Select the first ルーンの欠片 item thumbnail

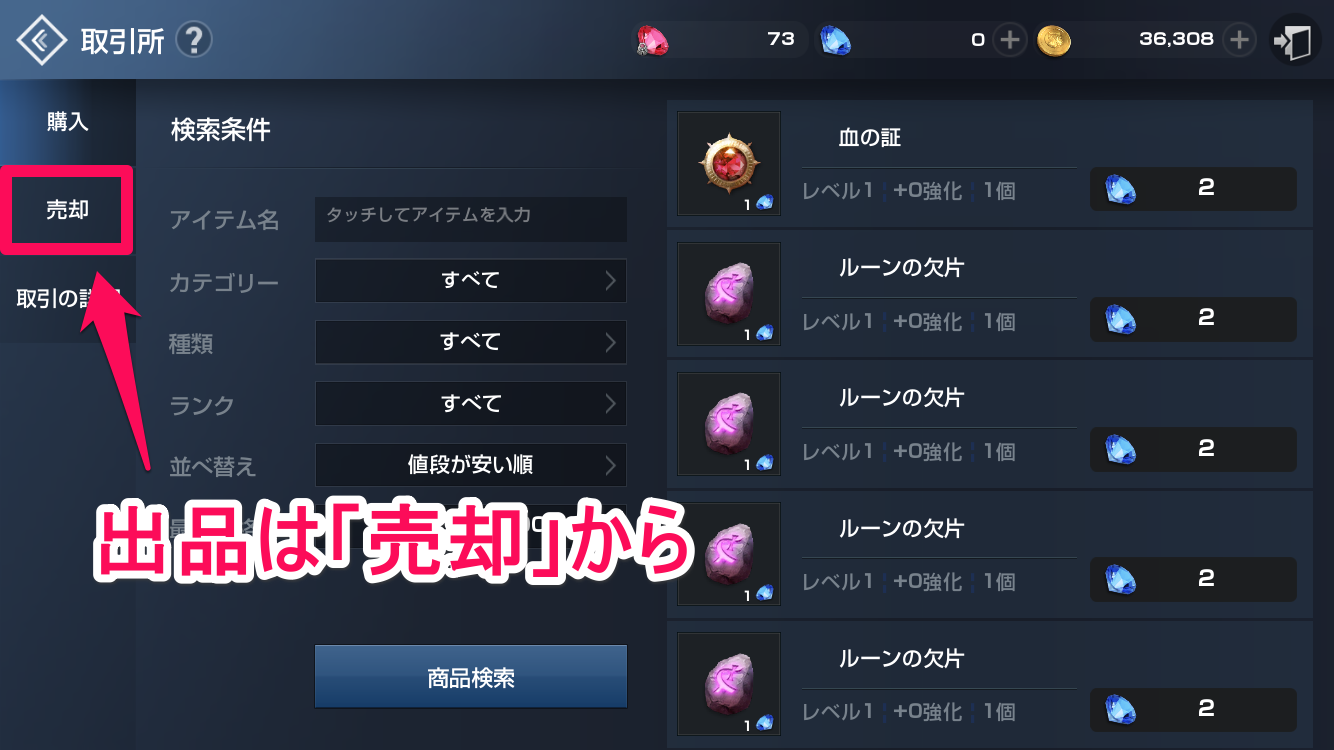[729, 294]
